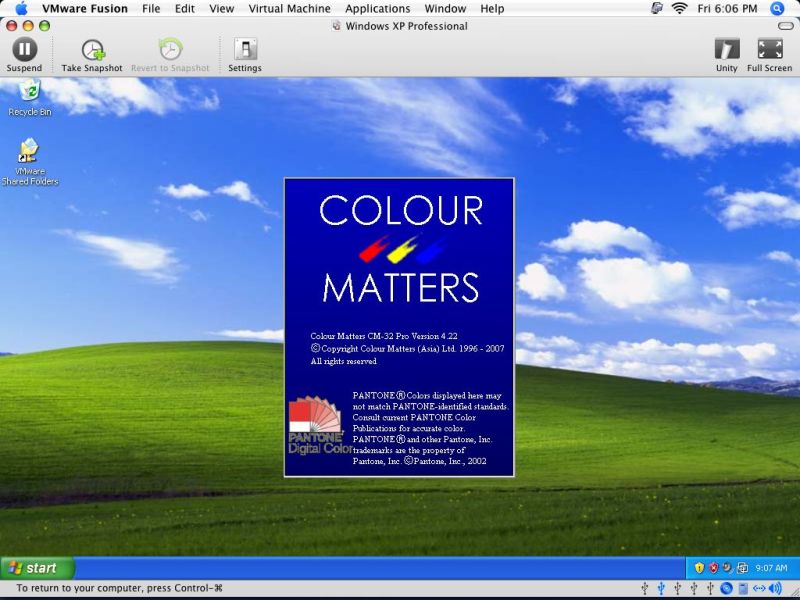Open the File menu
Screen dimensions: 800x600
(151, 9)
